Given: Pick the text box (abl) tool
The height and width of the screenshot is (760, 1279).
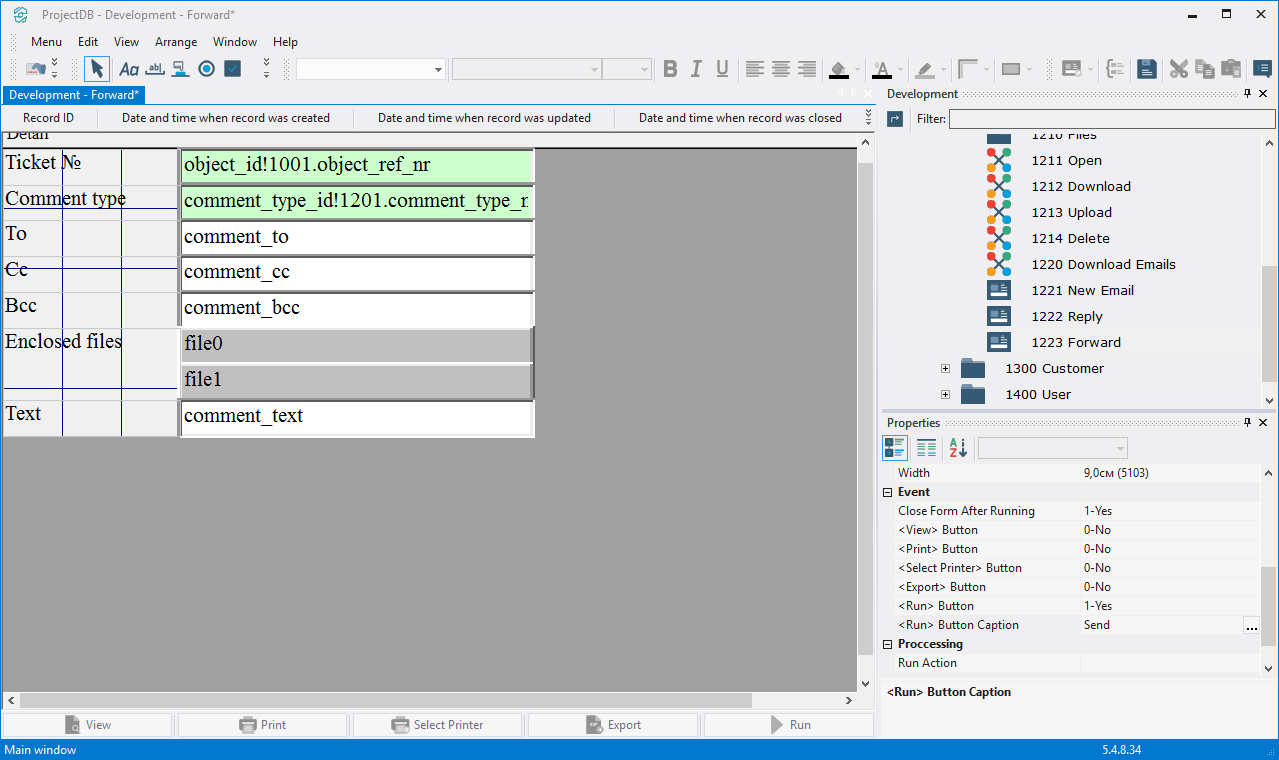Looking at the screenshot, I should coord(155,69).
